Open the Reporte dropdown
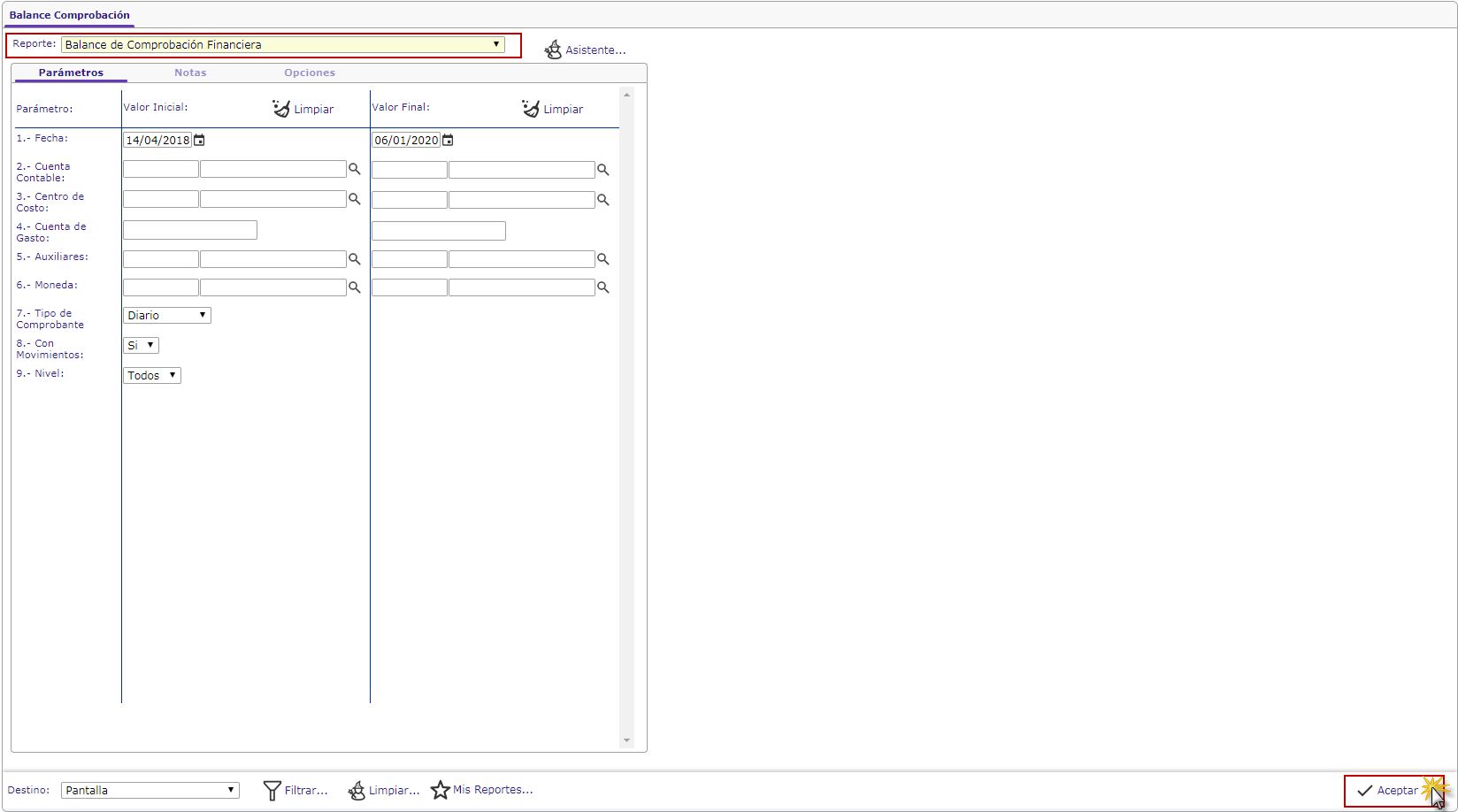The width and height of the screenshot is (1458, 812). tap(283, 44)
